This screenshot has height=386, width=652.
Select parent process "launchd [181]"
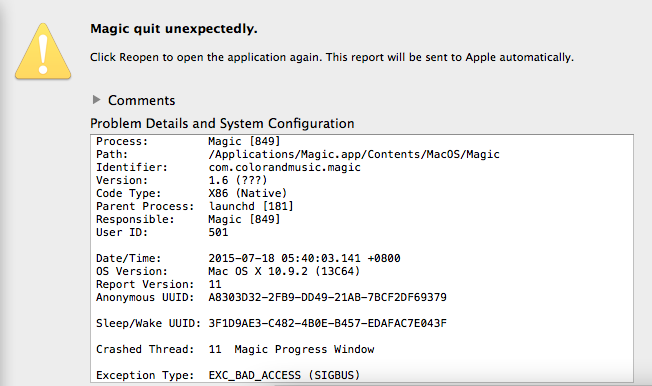(251, 206)
